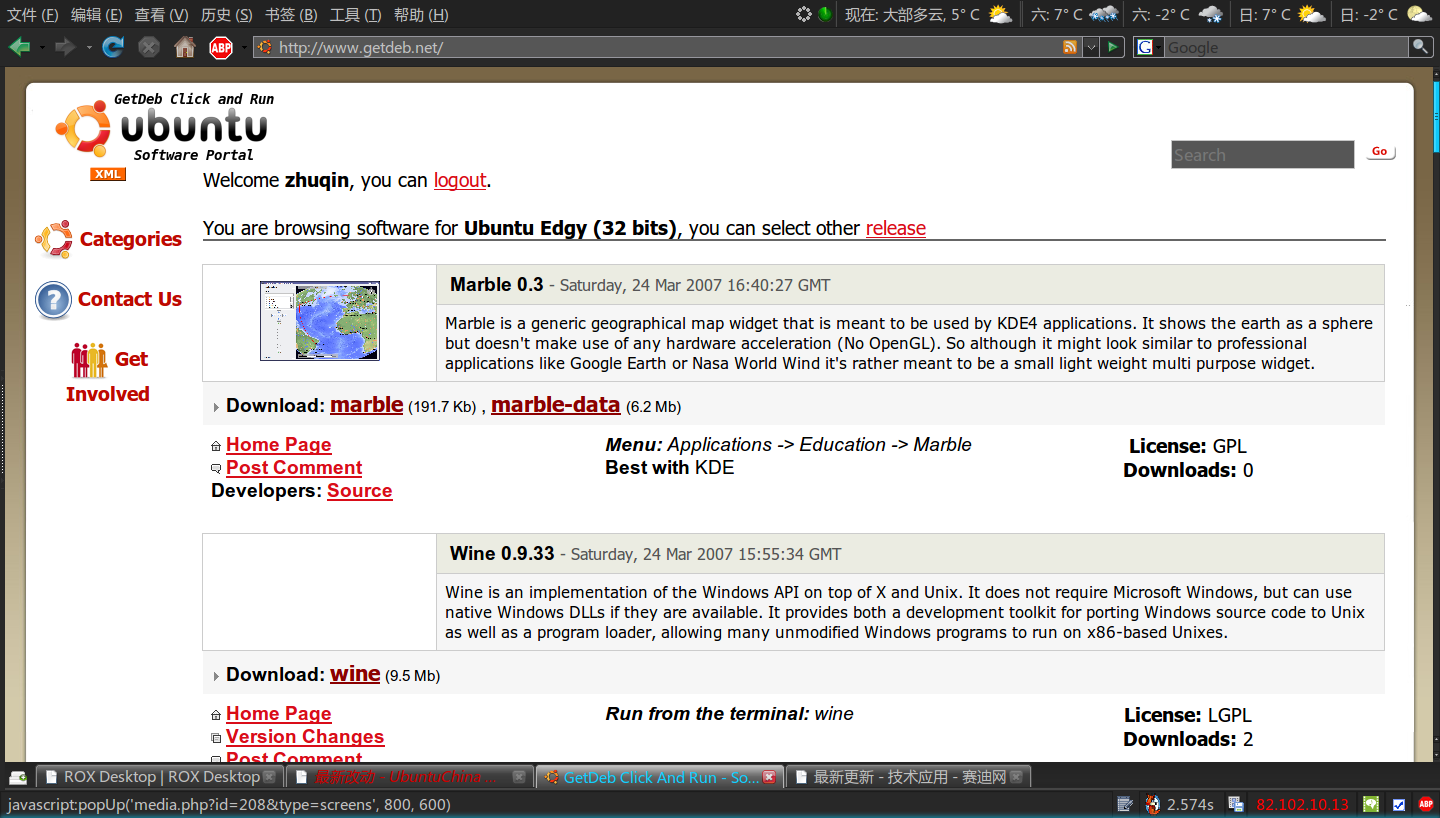Click the people icon for Get Involved
The height and width of the screenshot is (818, 1440).
(89, 359)
